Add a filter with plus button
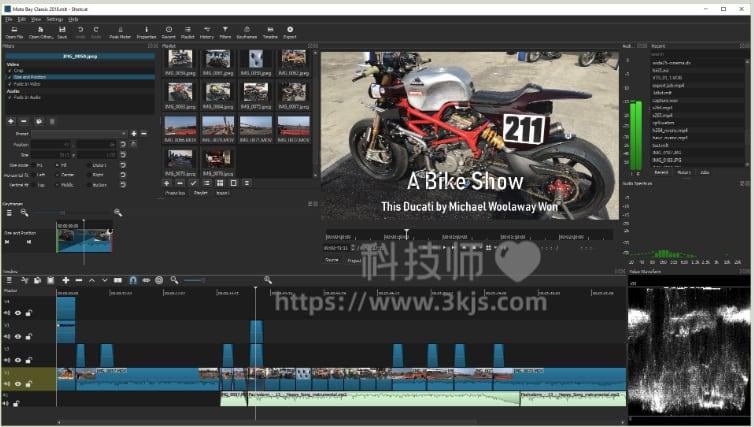This screenshot has width=754, height=427. tap(11, 121)
